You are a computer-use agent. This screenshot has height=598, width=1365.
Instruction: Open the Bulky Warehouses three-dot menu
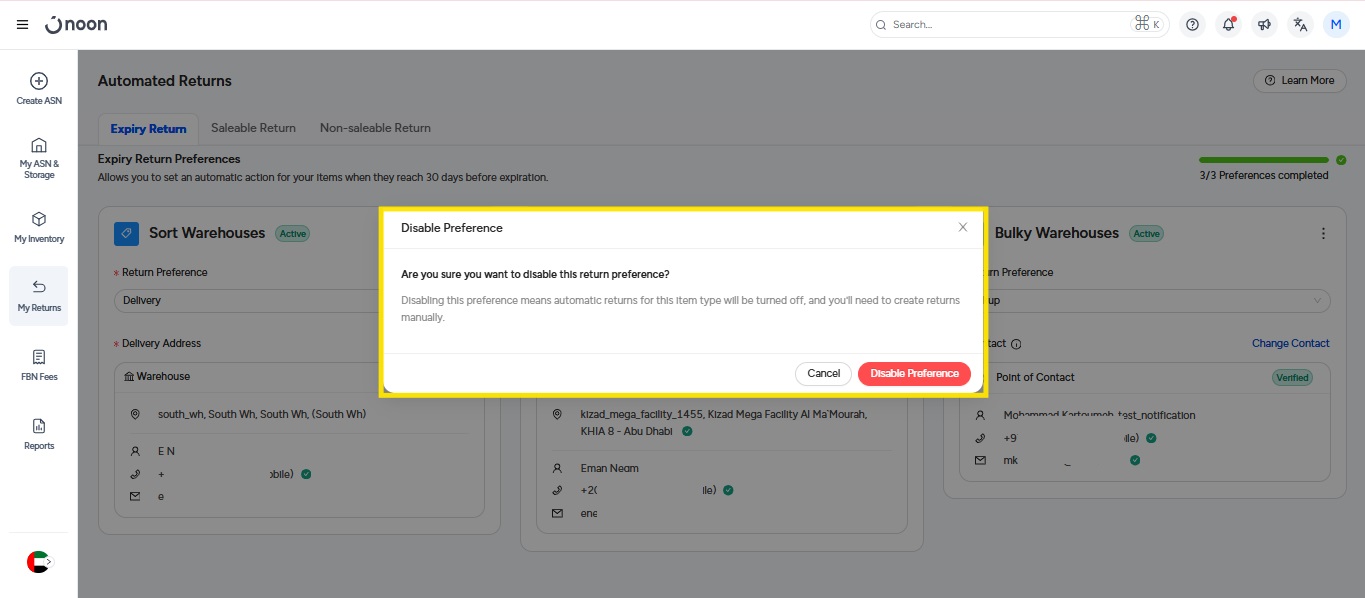pyautogui.click(x=1323, y=233)
